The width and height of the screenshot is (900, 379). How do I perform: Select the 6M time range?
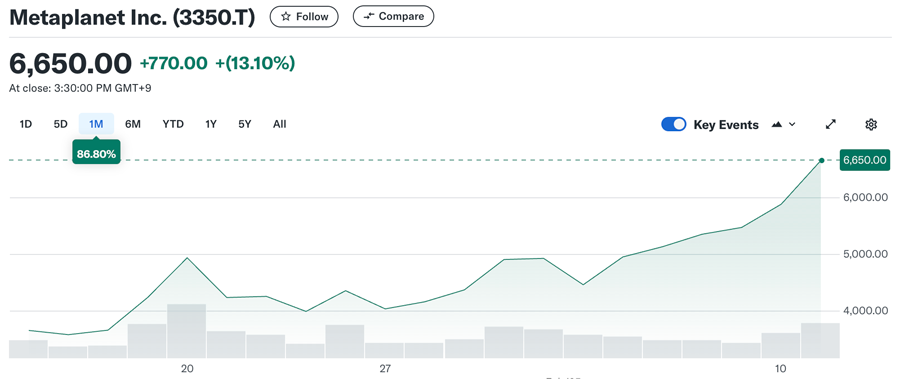[x=133, y=124]
